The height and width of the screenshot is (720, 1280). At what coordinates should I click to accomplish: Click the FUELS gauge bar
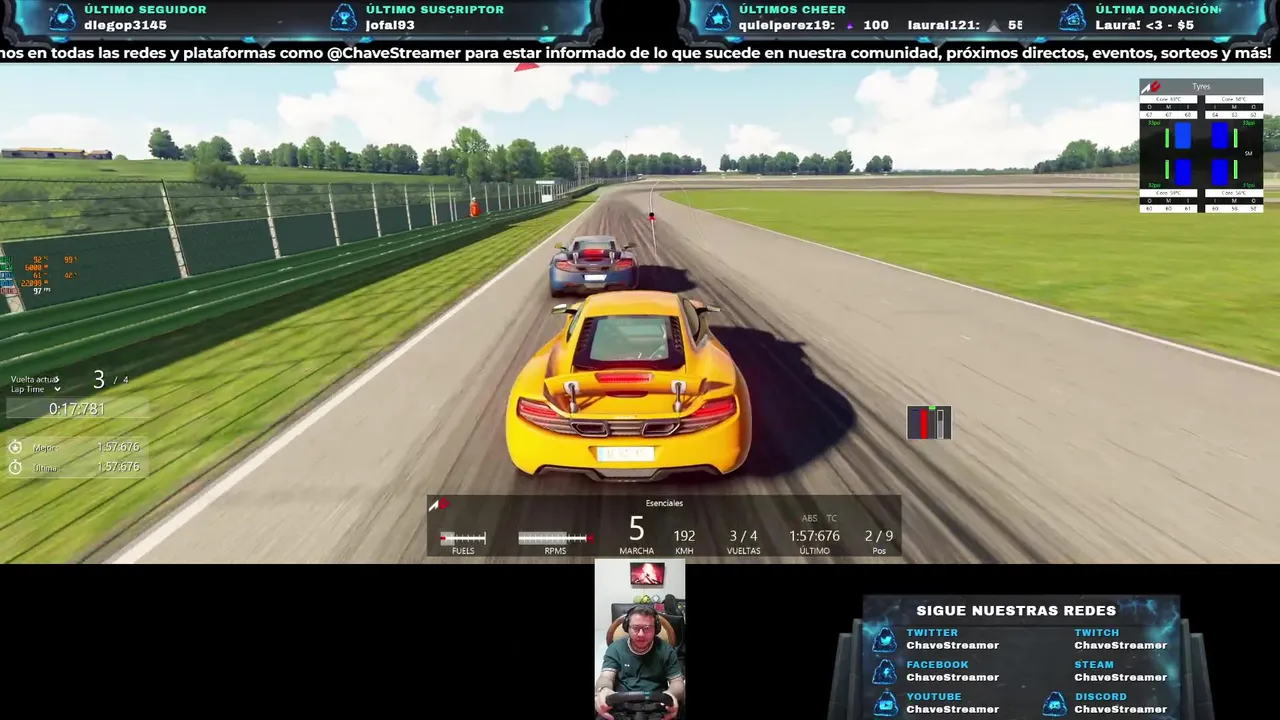click(463, 538)
